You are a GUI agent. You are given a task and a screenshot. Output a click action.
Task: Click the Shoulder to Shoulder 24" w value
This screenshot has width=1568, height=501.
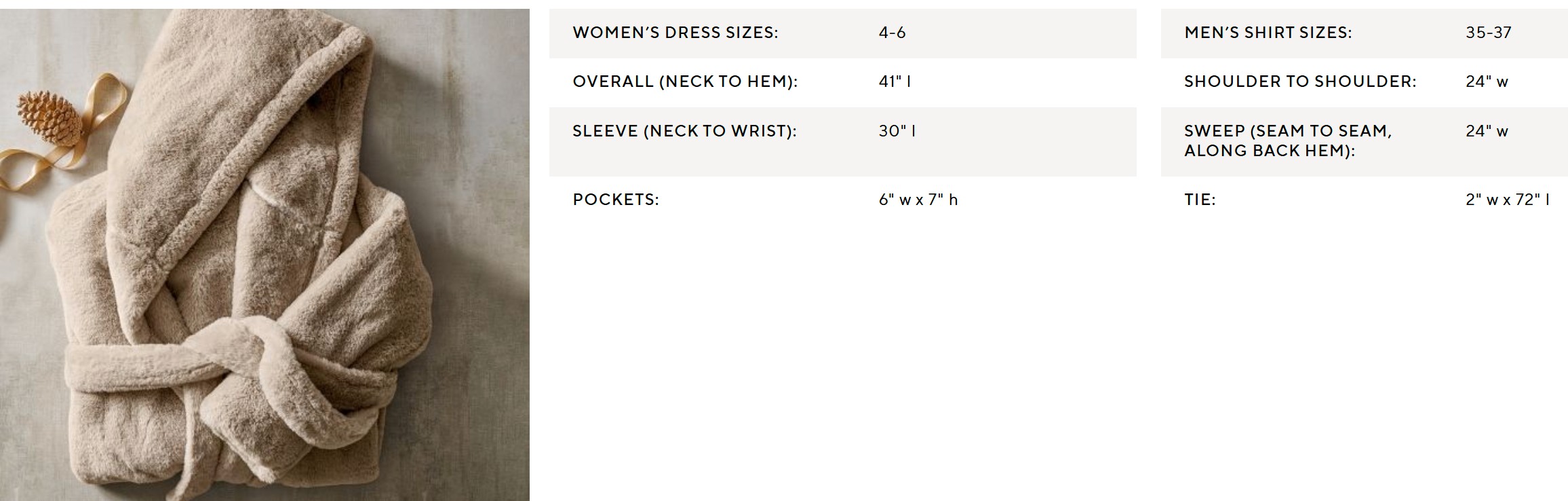pyautogui.click(x=1487, y=81)
